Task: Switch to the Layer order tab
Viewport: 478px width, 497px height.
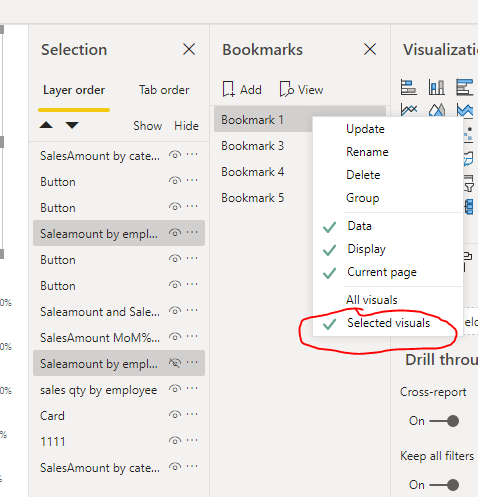Action: coord(74,90)
